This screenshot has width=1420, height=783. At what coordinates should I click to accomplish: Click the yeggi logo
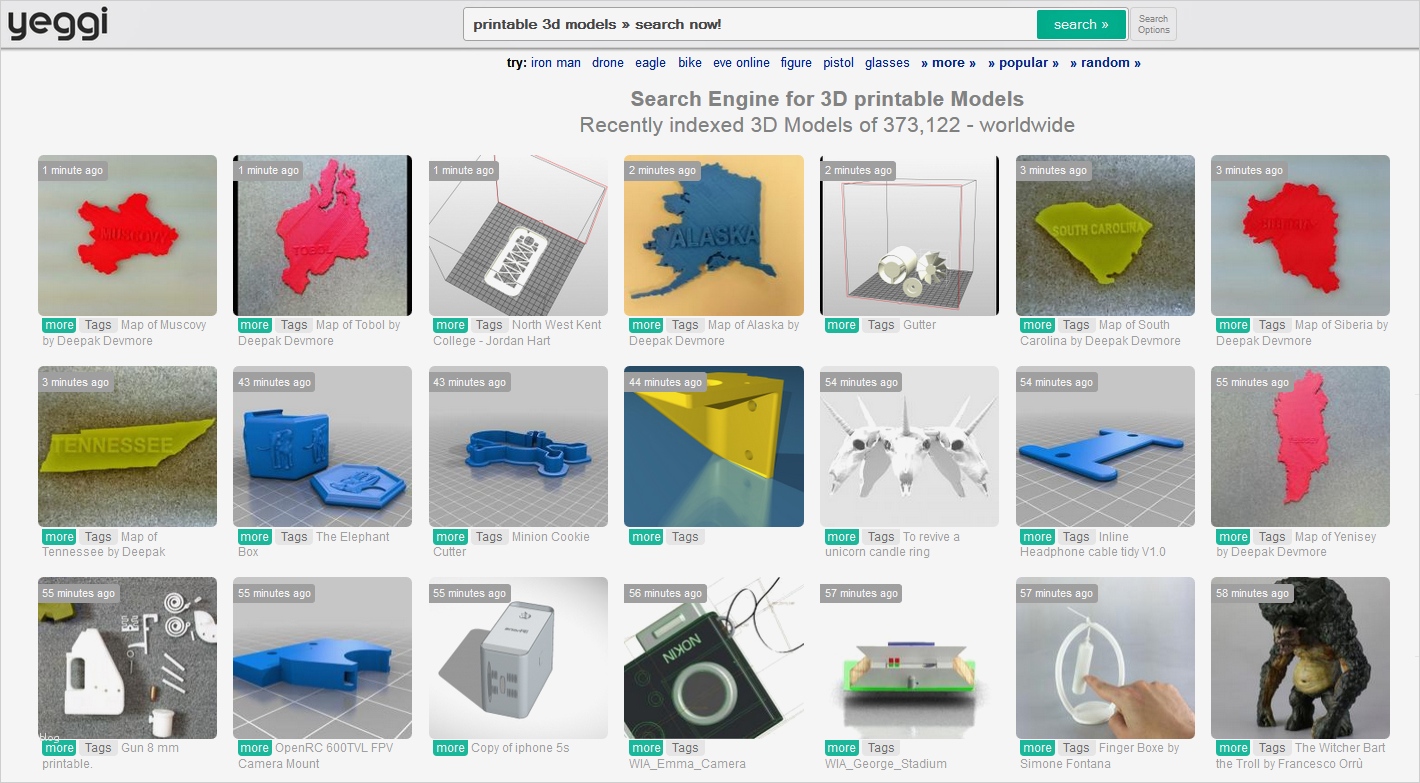(57, 22)
